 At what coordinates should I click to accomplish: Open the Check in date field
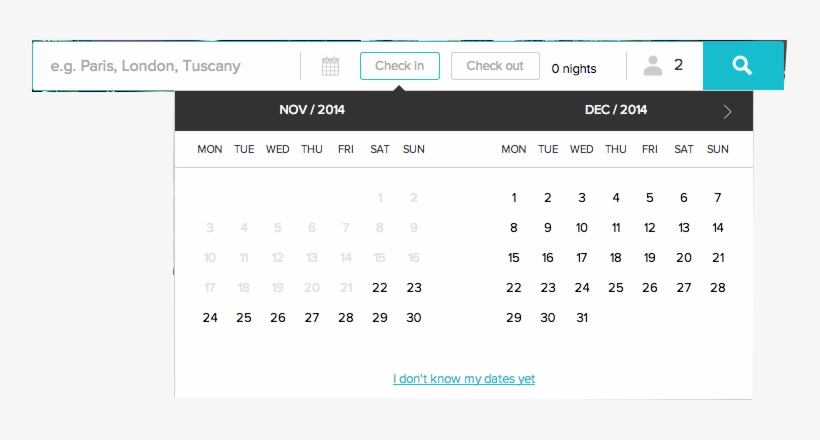[x=399, y=66]
